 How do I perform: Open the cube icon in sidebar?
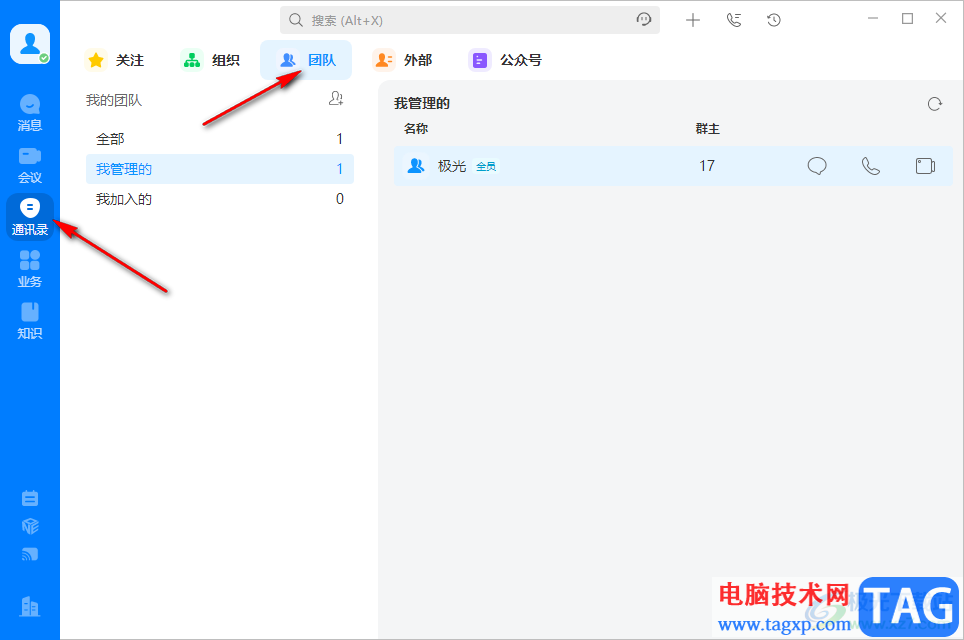coord(30,526)
